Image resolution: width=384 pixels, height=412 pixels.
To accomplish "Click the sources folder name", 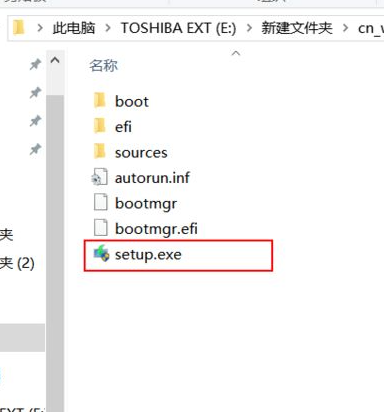I will [141, 153].
